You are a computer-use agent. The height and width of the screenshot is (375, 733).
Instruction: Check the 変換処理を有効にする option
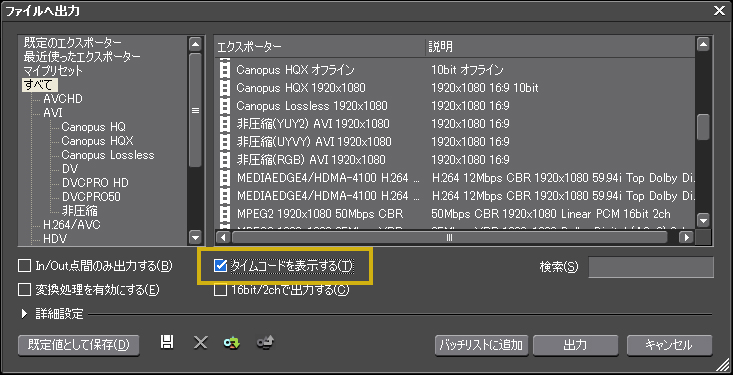(x=24, y=290)
